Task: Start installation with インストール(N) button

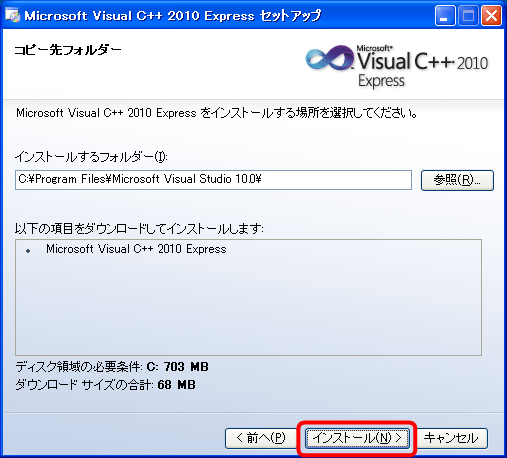Action: pos(357,438)
